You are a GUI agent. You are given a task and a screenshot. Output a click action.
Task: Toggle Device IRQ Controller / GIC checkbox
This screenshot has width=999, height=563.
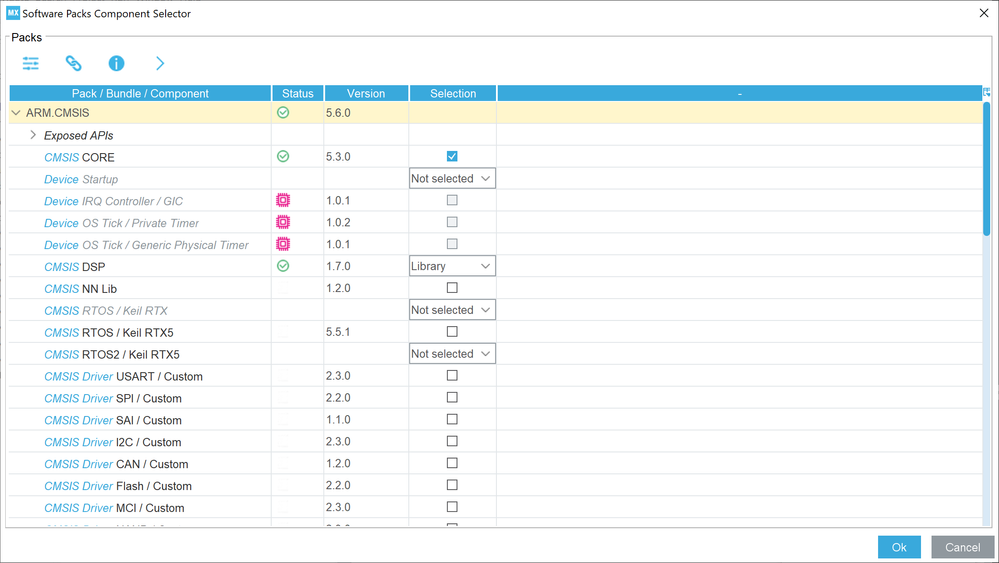click(x=452, y=200)
